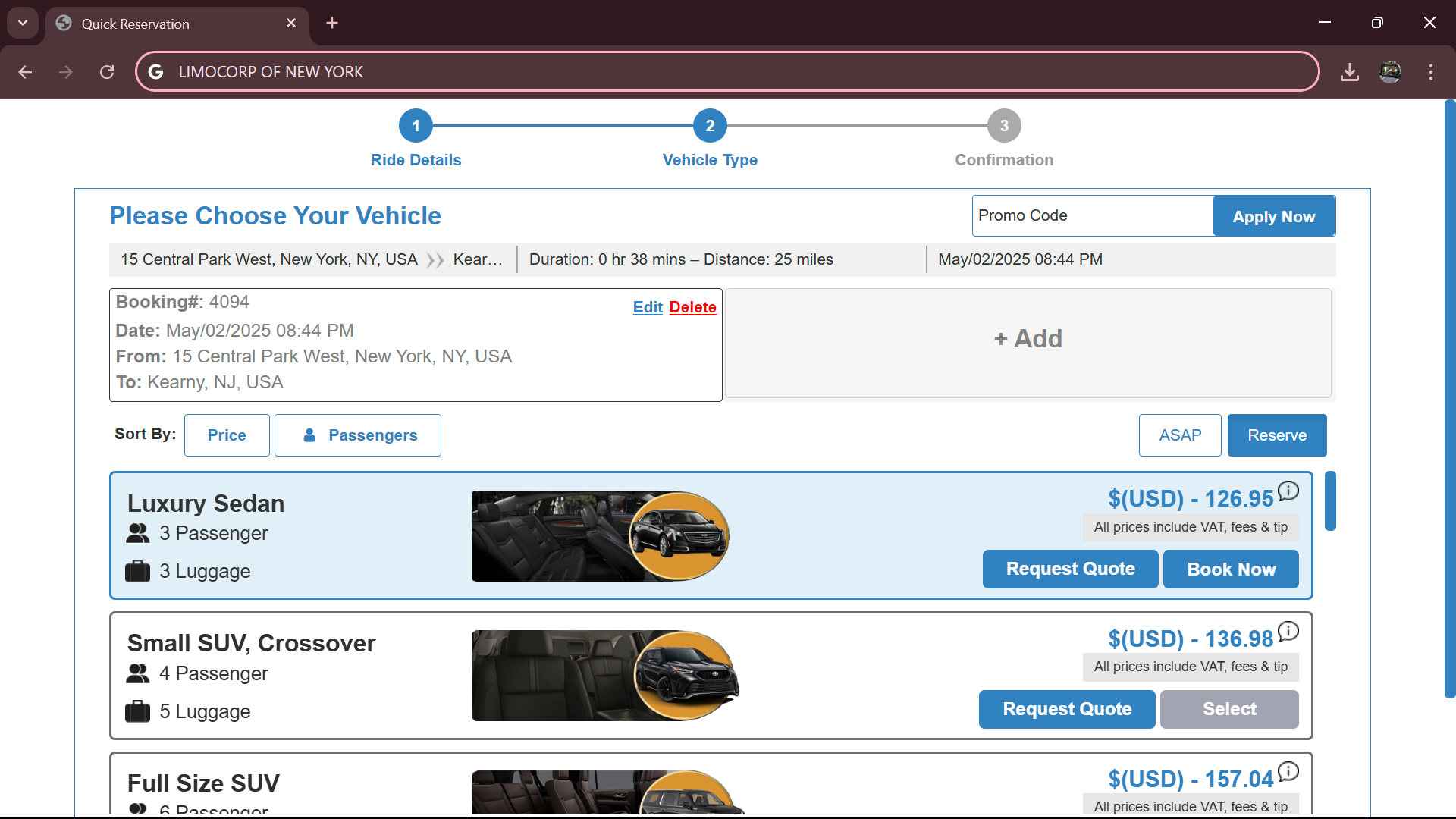
Task: Click the route separator arrows icon
Action: point(435,260)
